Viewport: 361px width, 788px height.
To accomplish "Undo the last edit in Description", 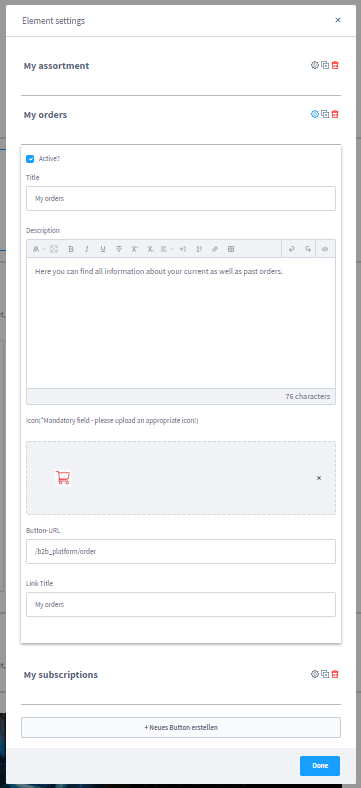I will pos(291,249).
